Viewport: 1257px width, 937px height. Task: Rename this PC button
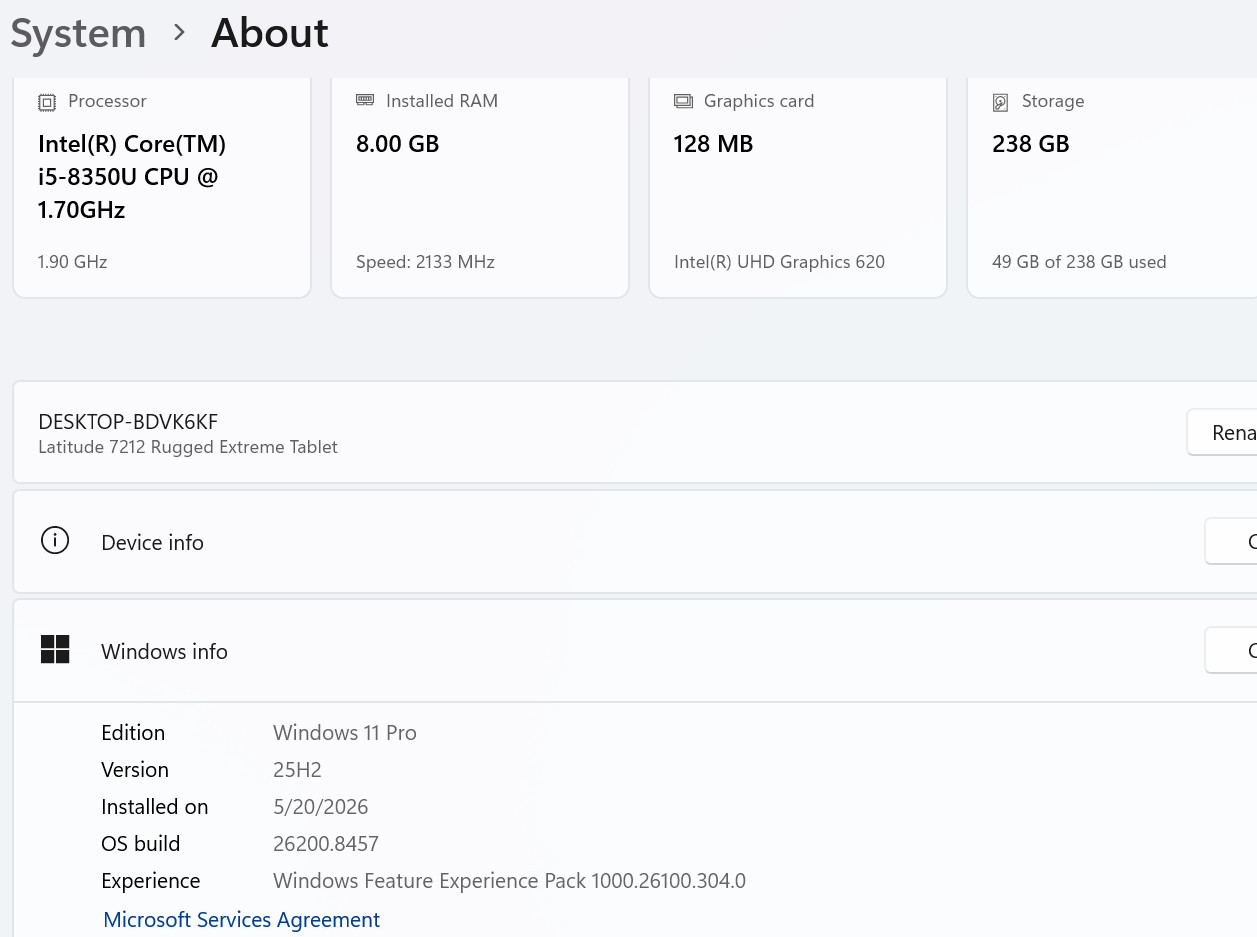coord(1221,432)
